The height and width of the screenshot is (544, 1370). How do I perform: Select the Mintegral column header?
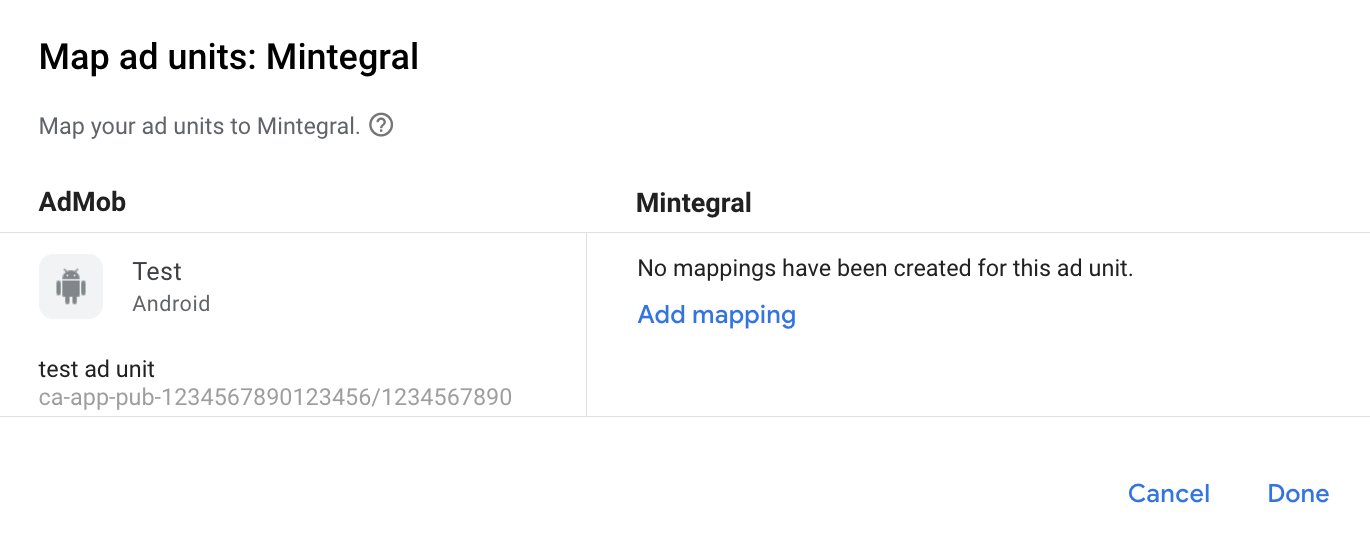(693, 204)
